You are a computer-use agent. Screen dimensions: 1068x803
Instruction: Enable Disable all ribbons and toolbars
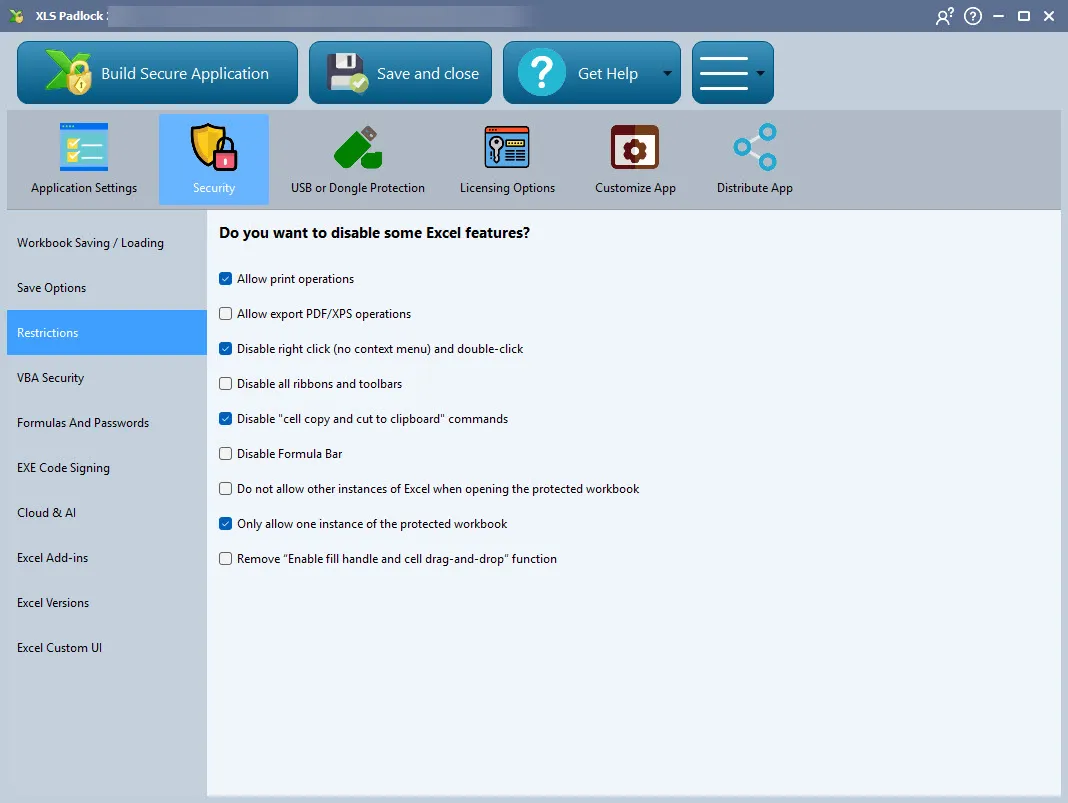pyautogui.click(x=225, y=383)
